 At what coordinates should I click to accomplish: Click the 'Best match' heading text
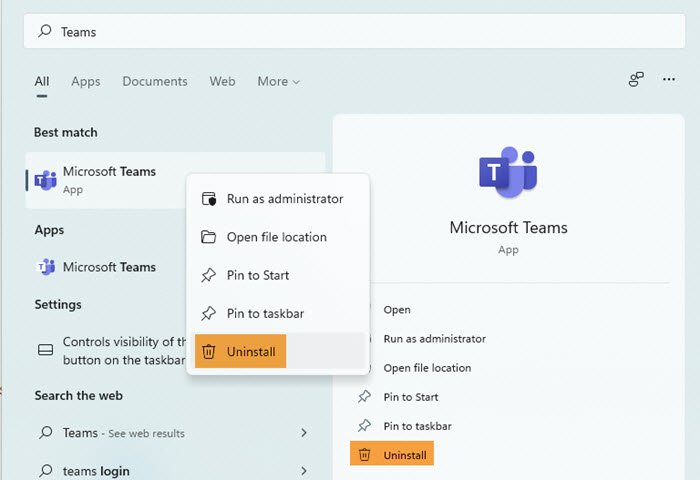(66, 133)
